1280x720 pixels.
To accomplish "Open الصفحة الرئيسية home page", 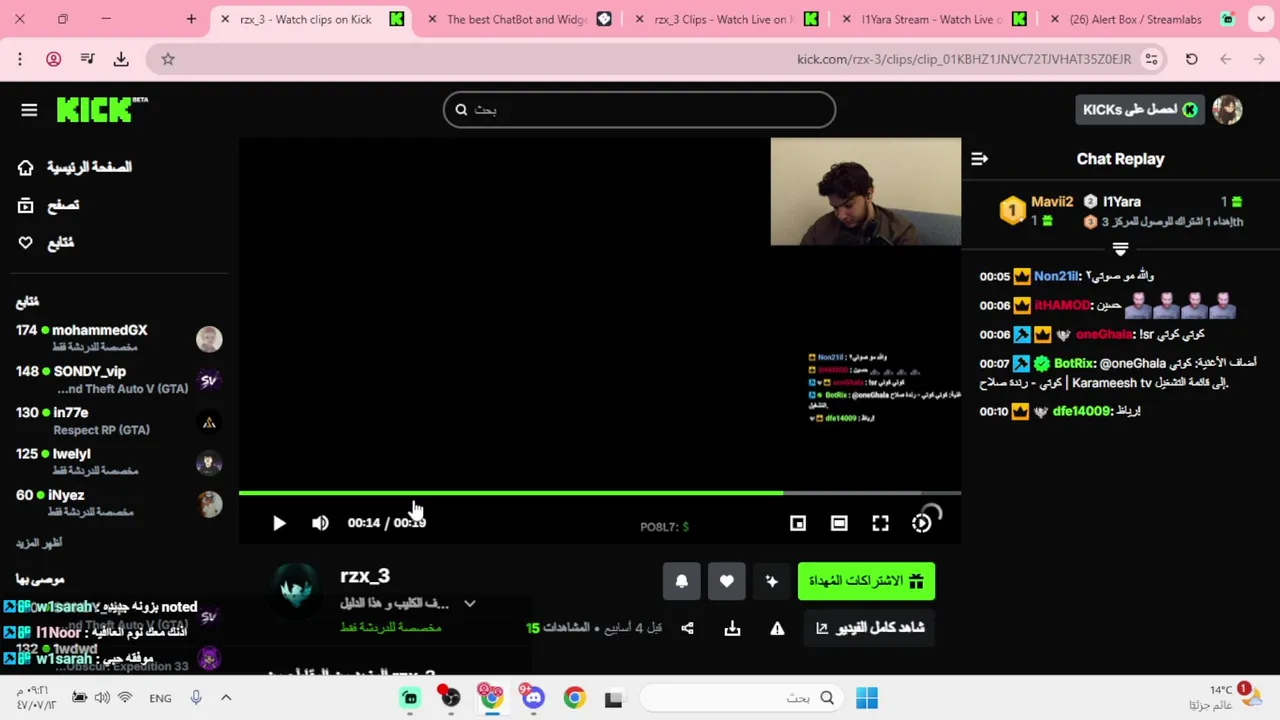I will (75, 167).
